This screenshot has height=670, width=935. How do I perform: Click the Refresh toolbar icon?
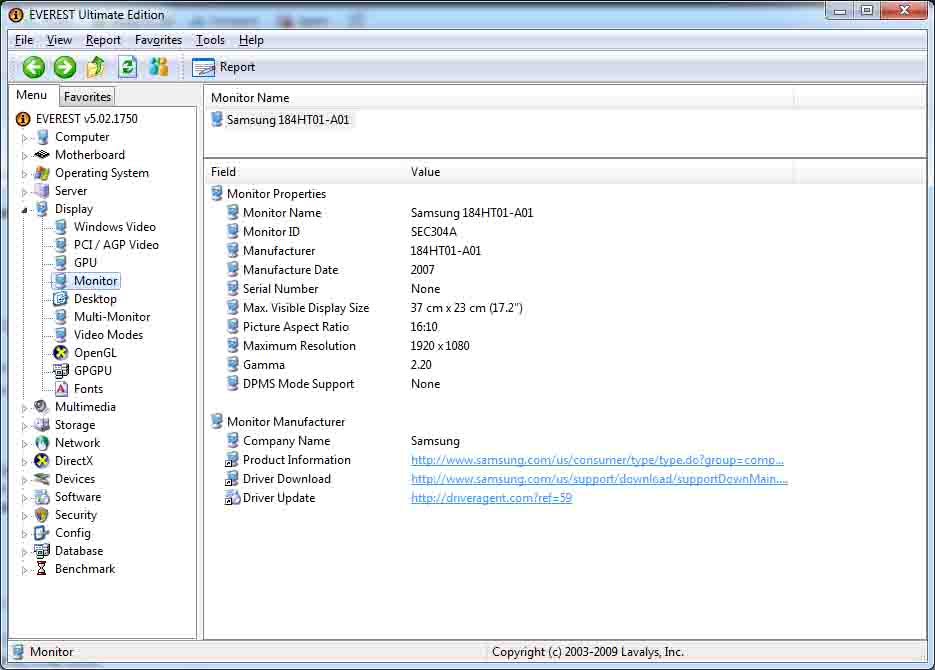[x=127, y=67]
